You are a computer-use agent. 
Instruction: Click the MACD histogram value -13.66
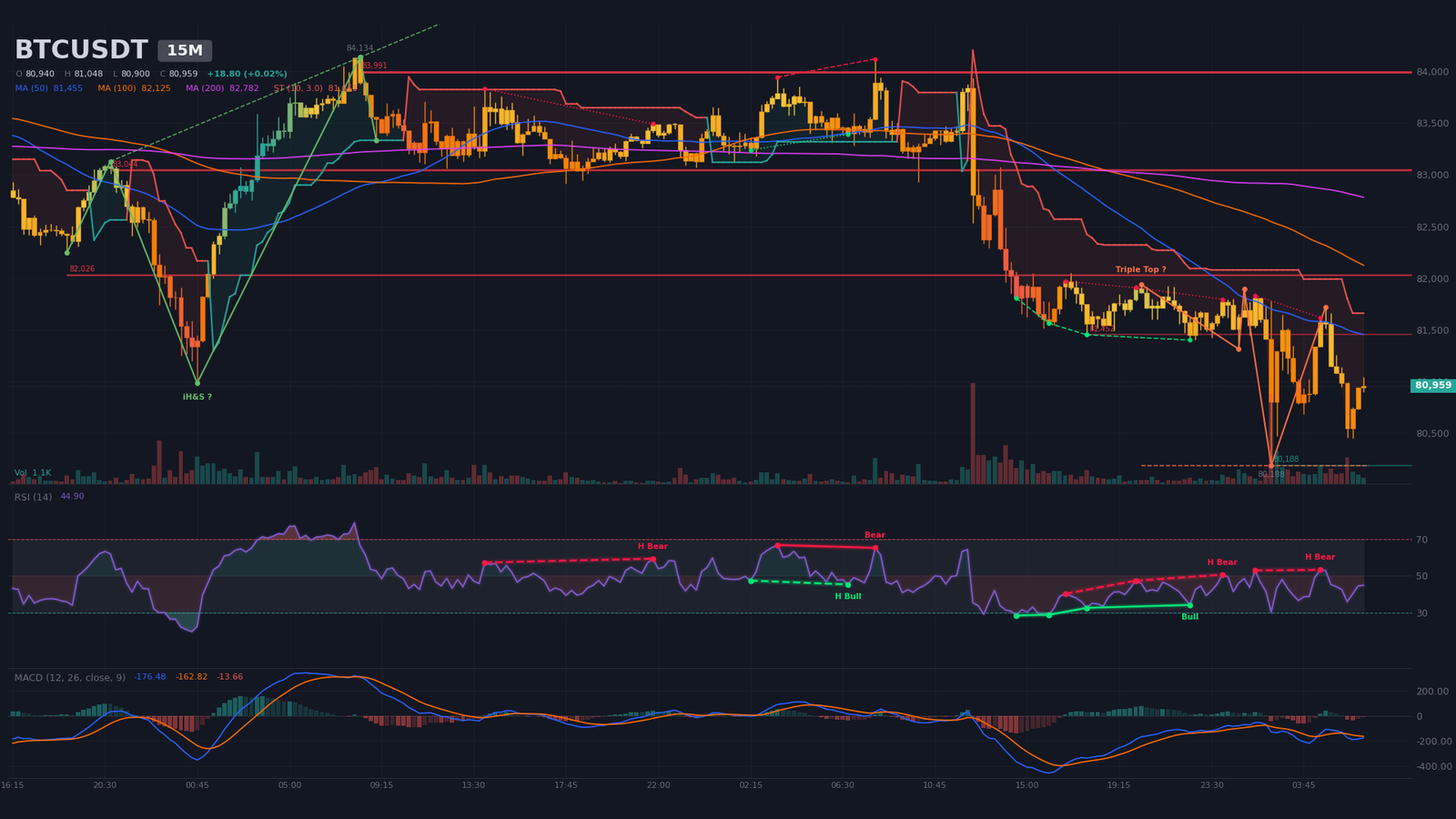tap(230, 677)
